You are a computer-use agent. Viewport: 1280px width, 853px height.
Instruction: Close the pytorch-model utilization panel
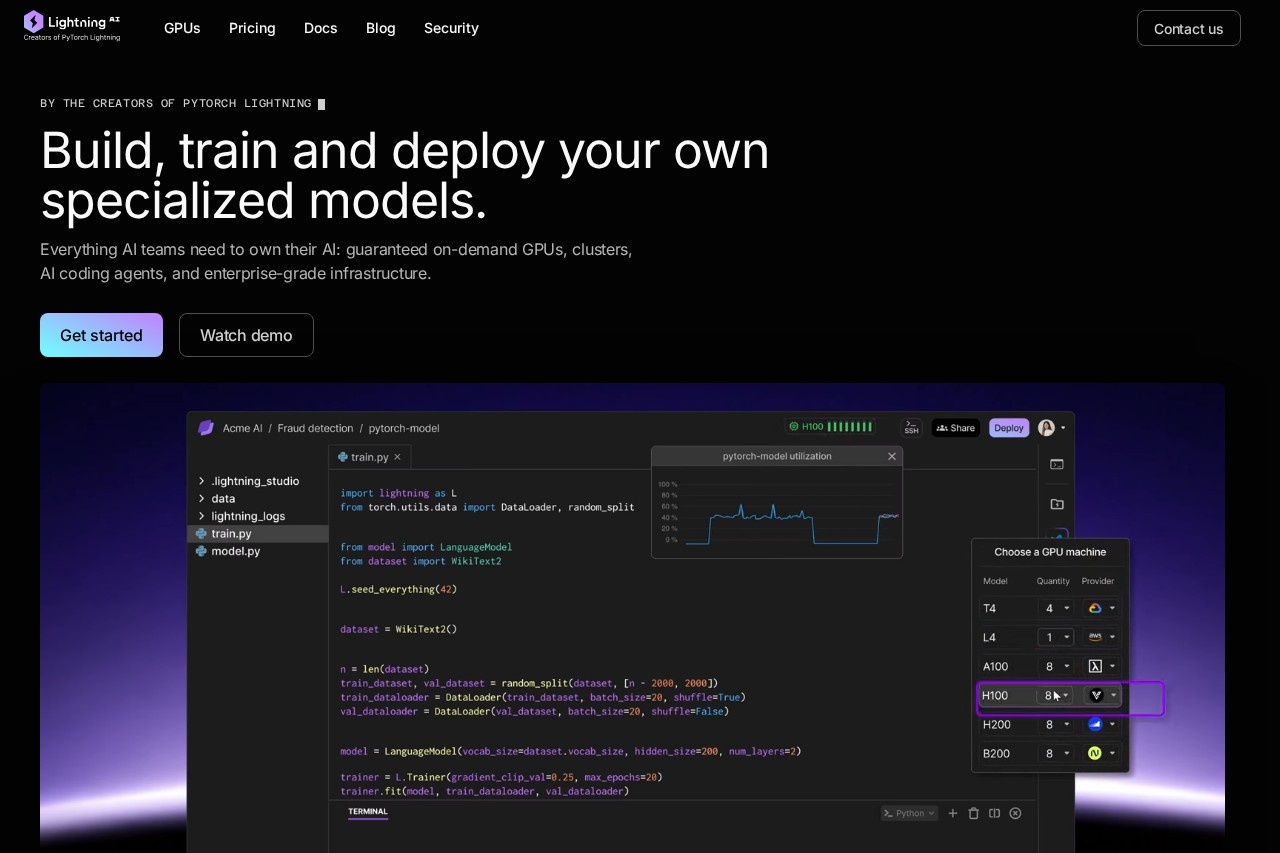pos(892,456)
